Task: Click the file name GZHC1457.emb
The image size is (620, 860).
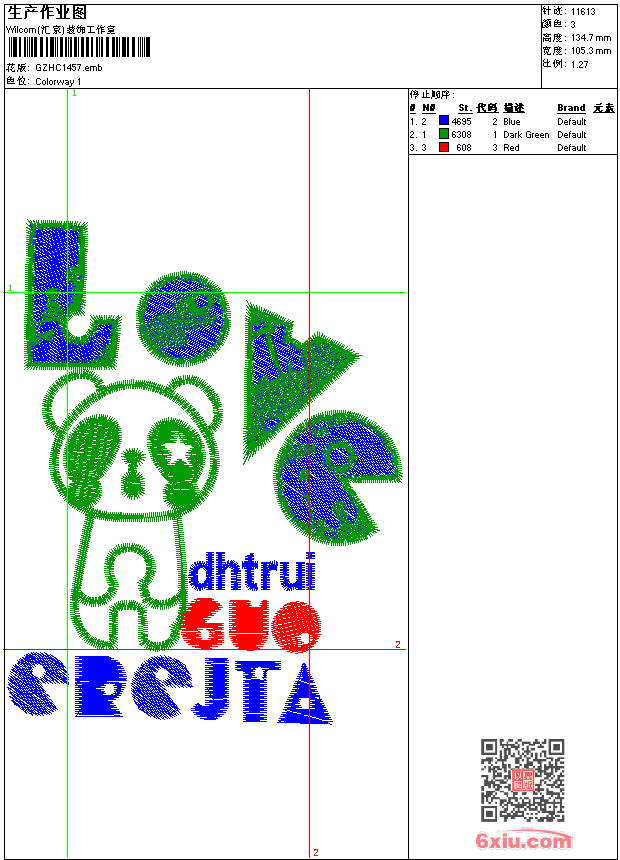Action: click(x=69, y=67)
